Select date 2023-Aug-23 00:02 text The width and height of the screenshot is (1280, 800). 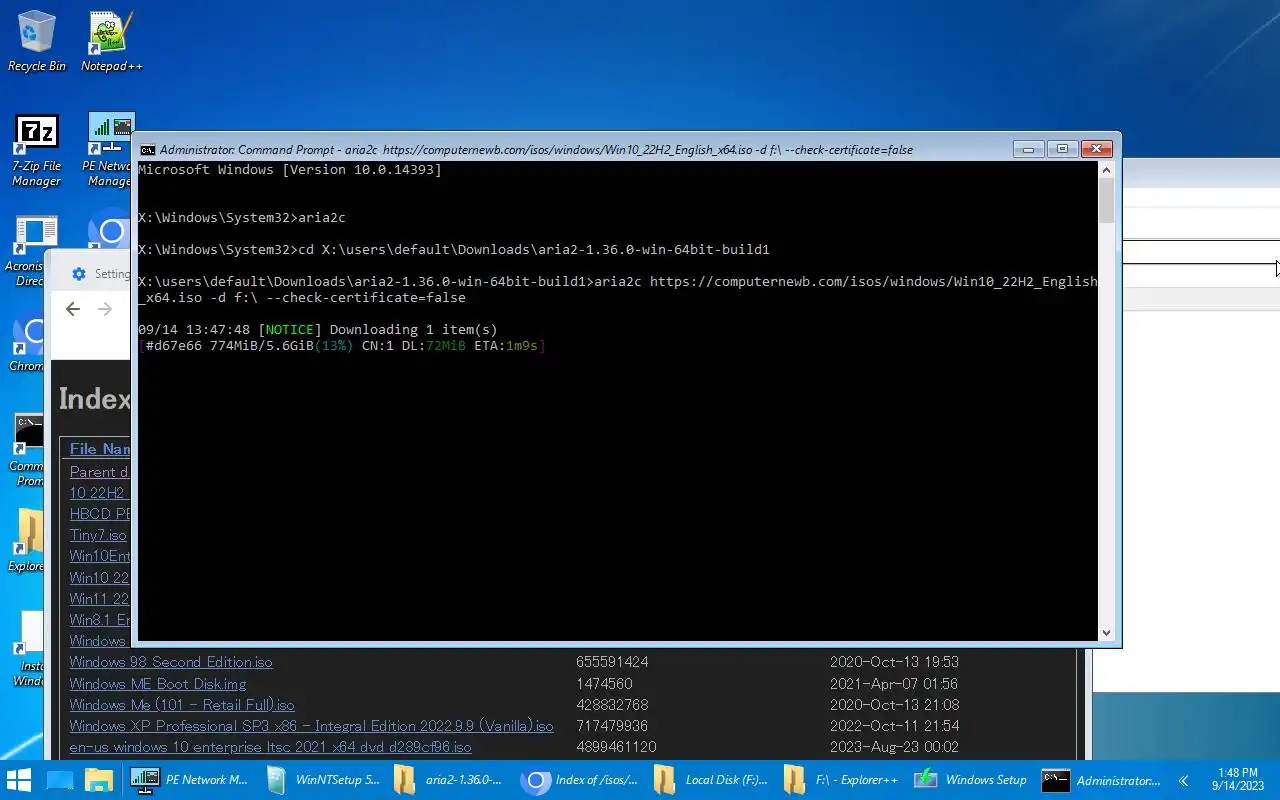[x=894, y=747]
